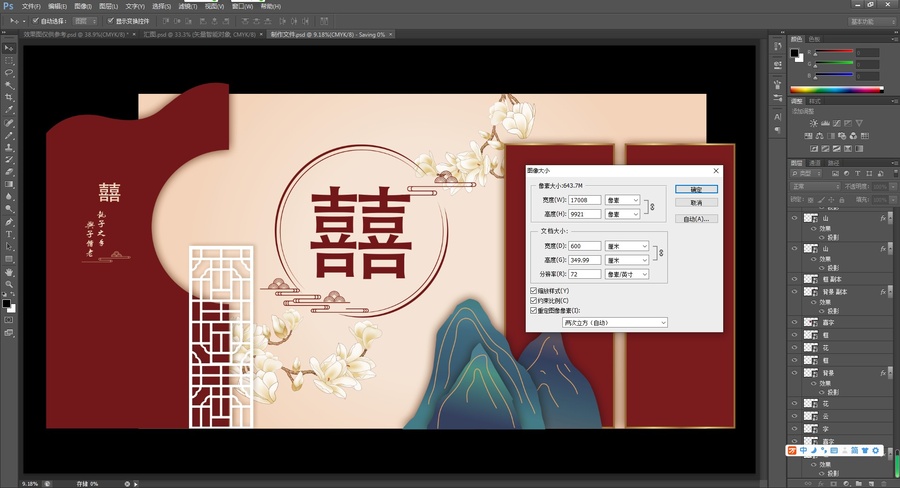Open the Paragraph panel icon
This screenshot has height=488, width=900.
[x=778, y=130]
